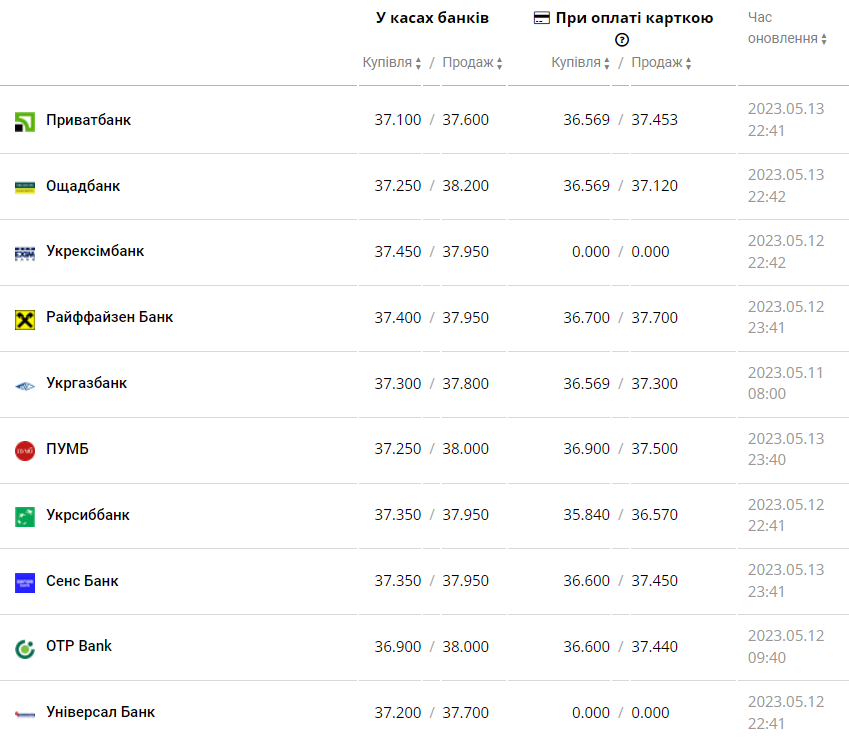
Task: Click the Укргазбанк logo icon
Action: 25,386
